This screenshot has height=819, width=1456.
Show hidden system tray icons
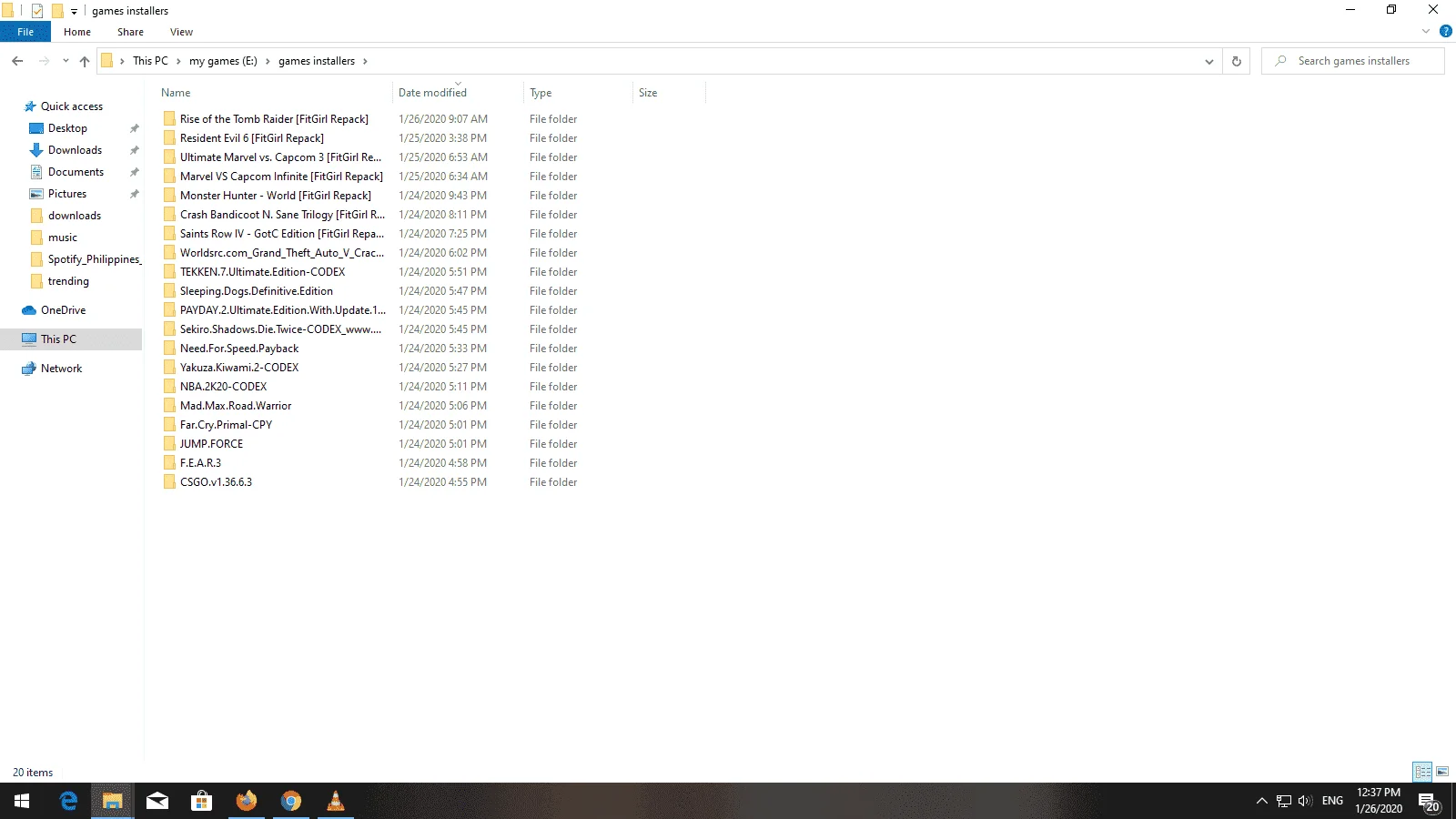pos(1261,801)
